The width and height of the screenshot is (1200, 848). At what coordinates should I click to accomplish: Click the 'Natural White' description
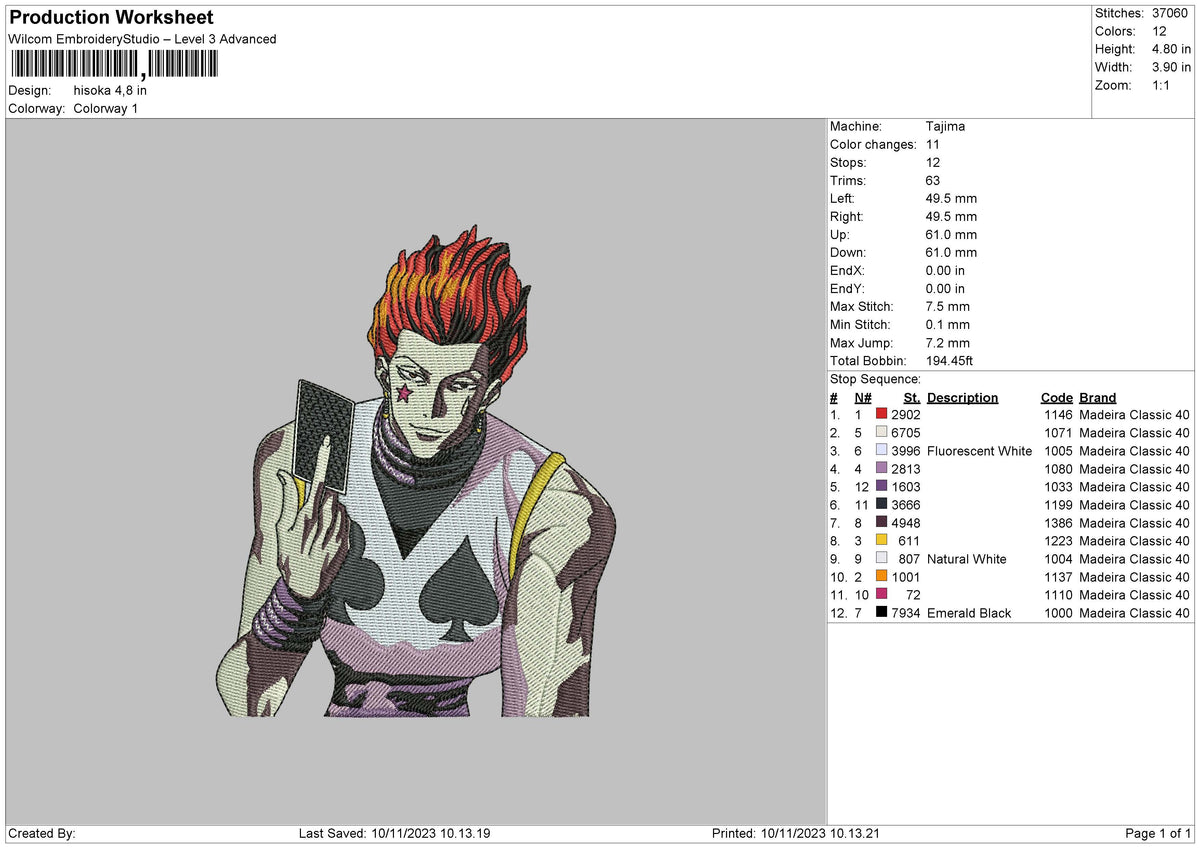point(967,559)
